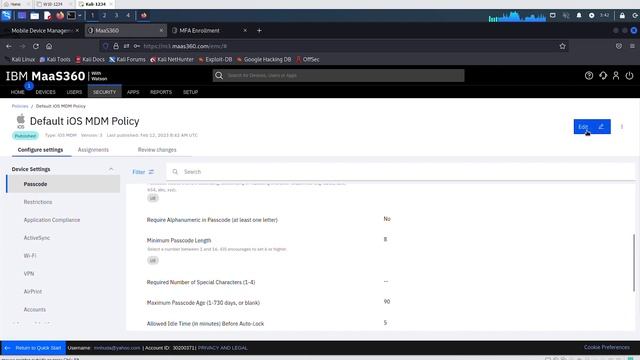The height and width of the screenshot is (360, 640).
Task: Launch Firefox from the Kali panel
Action: (60, 16)
